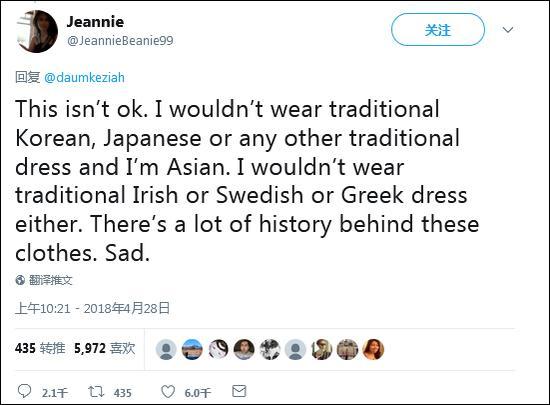Open the direct message envelope icon
This screenshot has width=550, height=405.
point(239,391)
